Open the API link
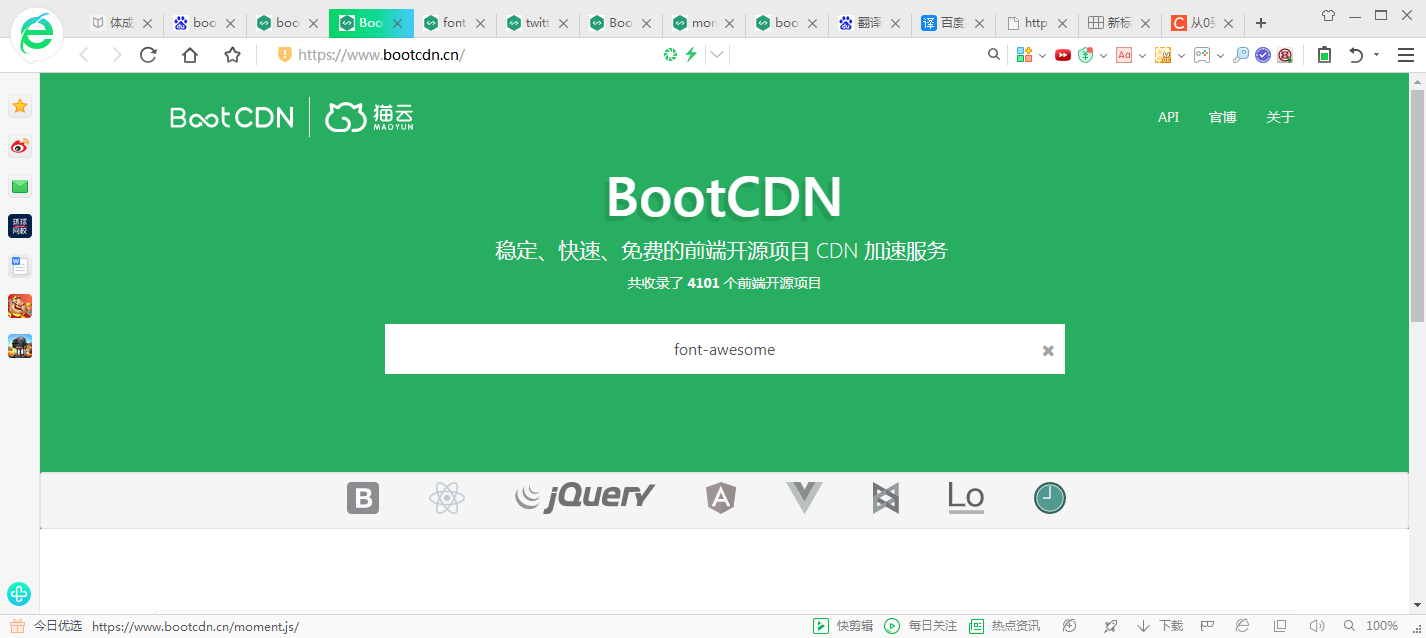 coord(1168,117)
